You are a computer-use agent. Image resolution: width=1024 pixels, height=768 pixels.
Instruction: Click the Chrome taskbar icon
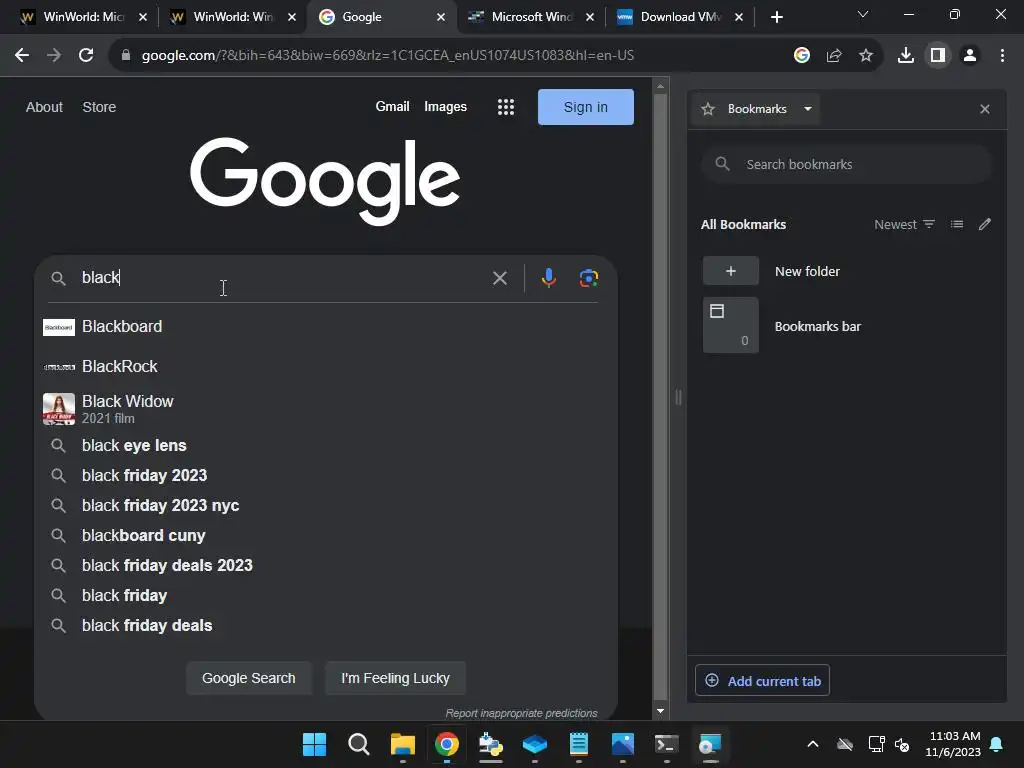pos(447,744)
